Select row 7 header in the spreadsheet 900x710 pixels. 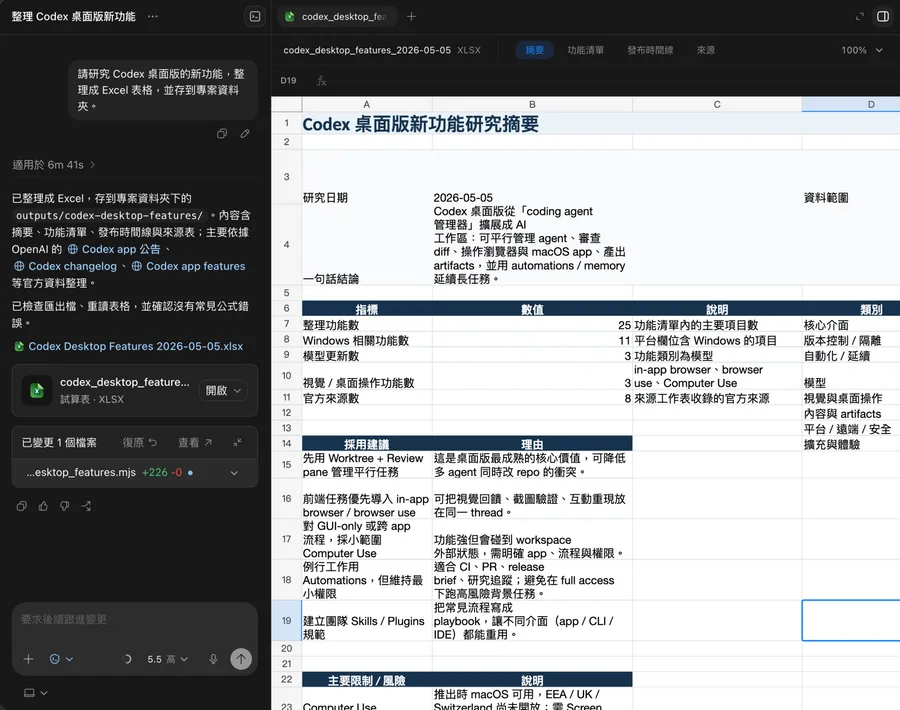286,324
